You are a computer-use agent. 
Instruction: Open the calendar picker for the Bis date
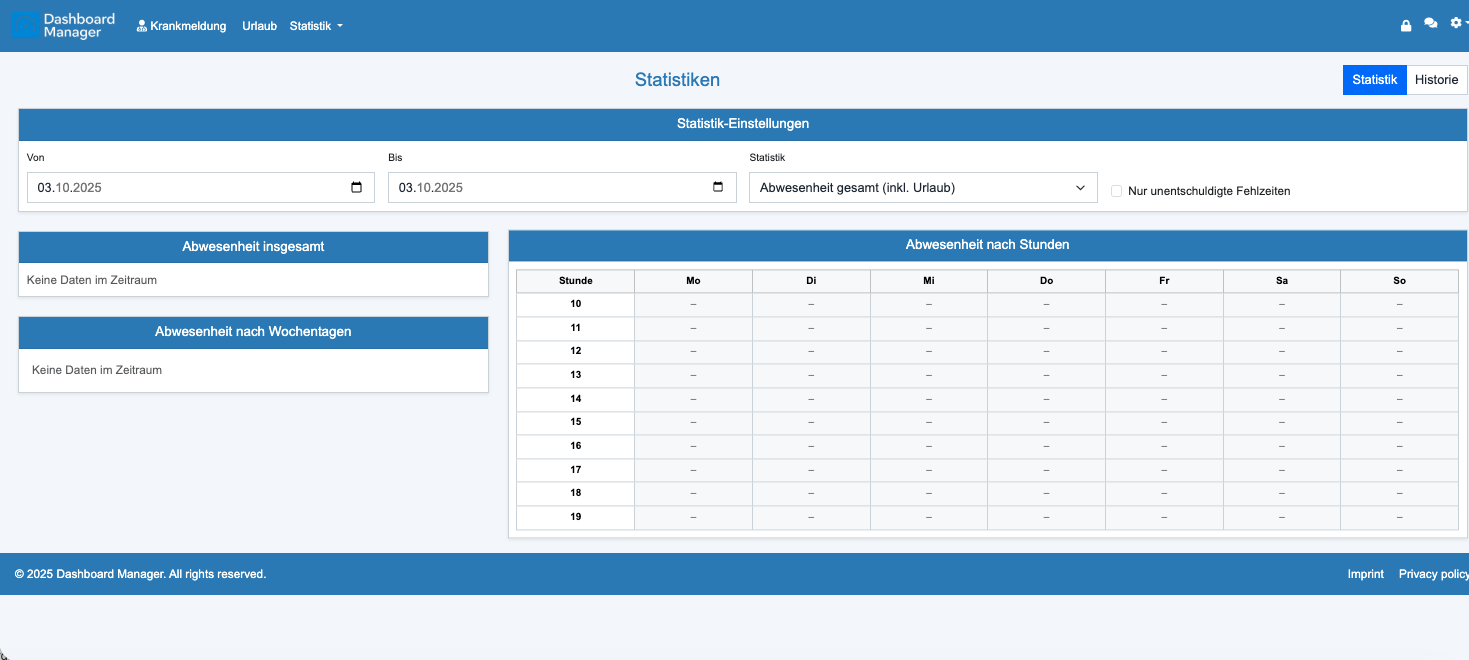(x=717, y=186)
